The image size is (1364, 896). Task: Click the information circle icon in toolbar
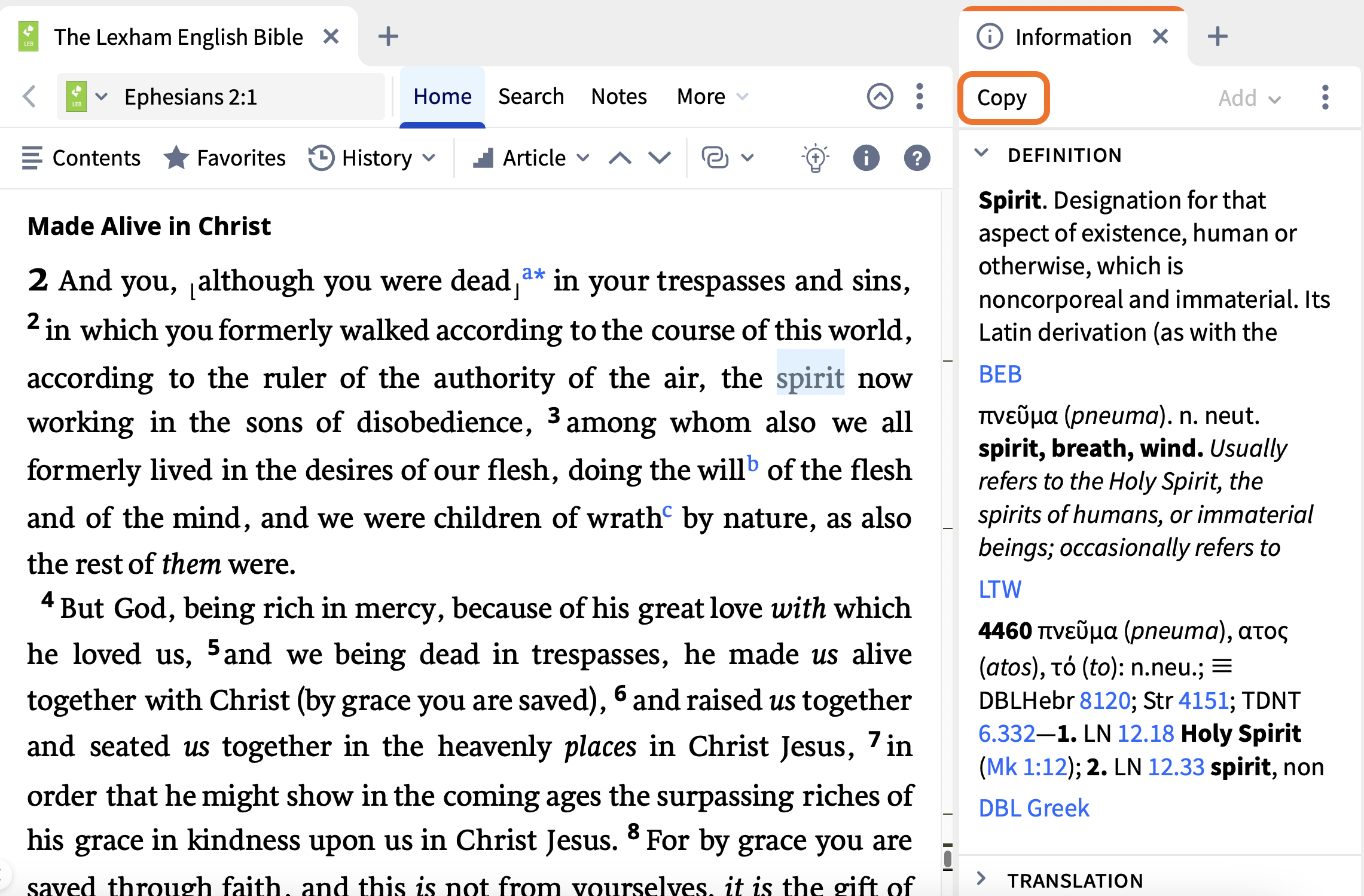coord(866,158)
